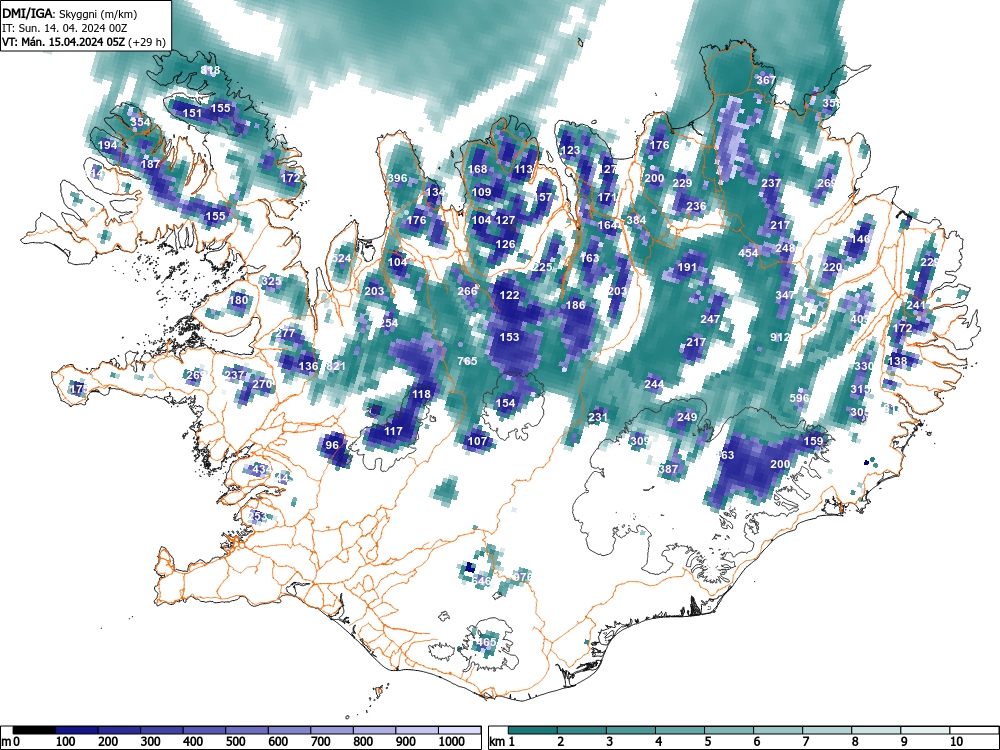Click the 387 visibility value

pyautogui.click(x=668, y=469)
